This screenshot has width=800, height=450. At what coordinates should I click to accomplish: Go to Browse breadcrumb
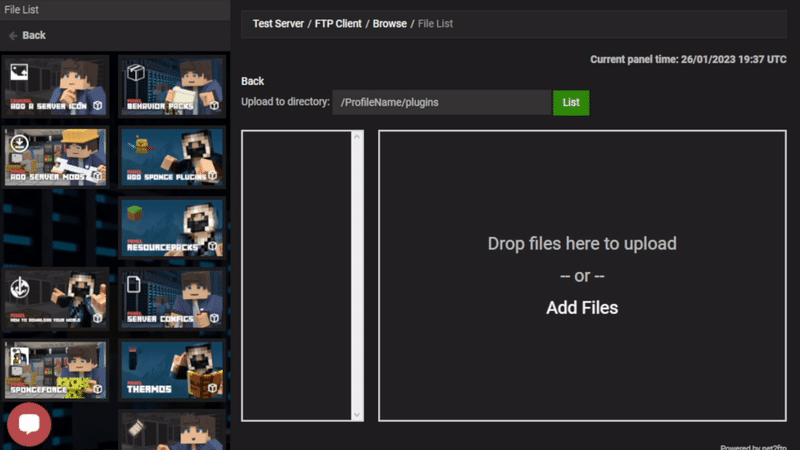click(389, 24)
